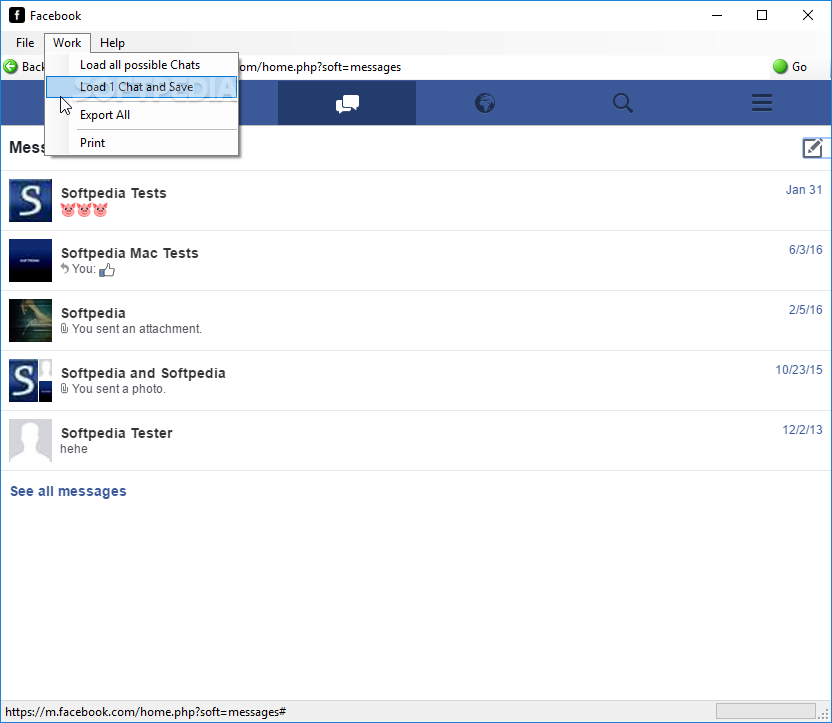Viewport: 832px width, 723px height.
Task: Select Load all possible Chats
Action: (x=141, y=65)
